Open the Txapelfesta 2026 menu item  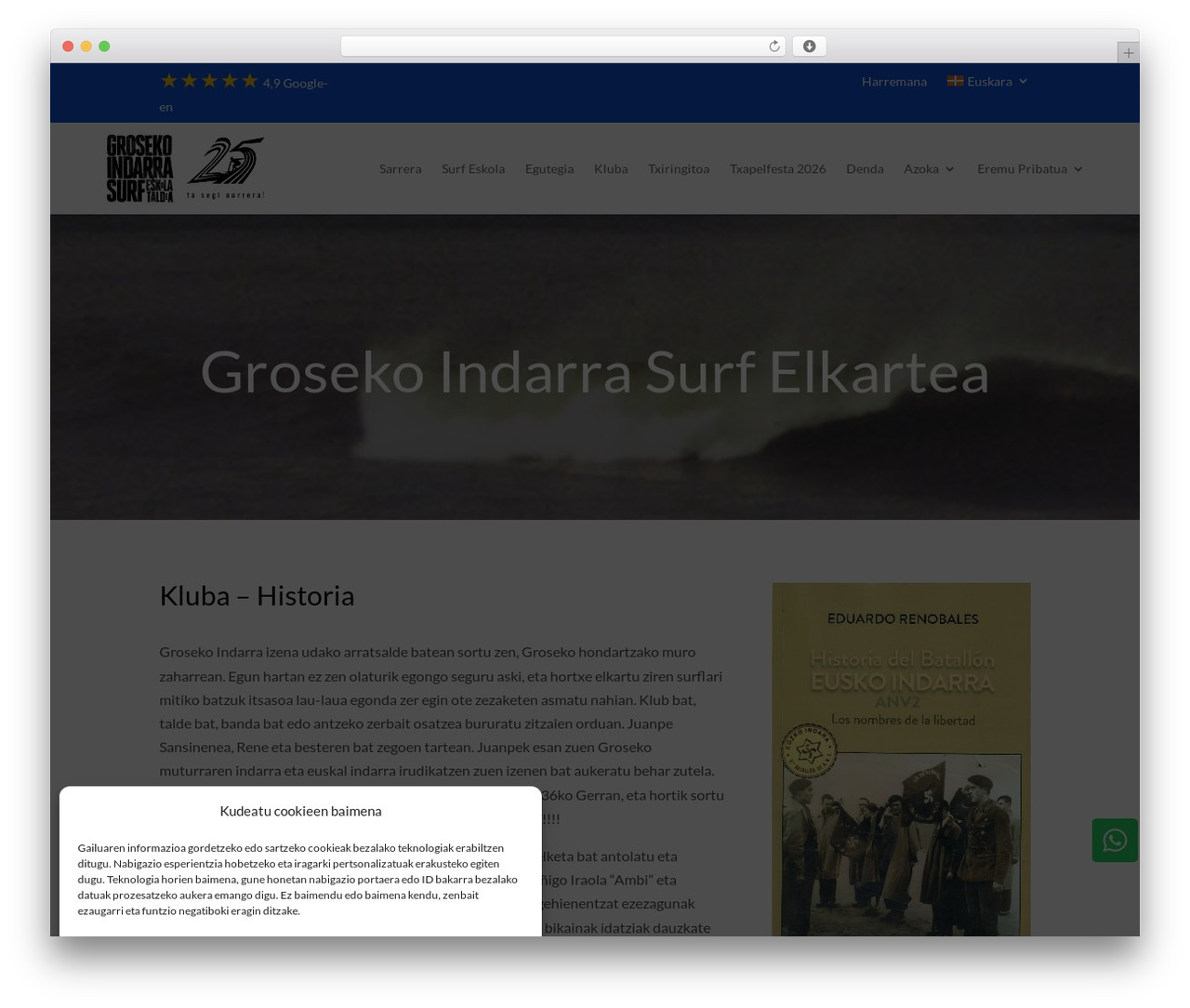(777, 169)
